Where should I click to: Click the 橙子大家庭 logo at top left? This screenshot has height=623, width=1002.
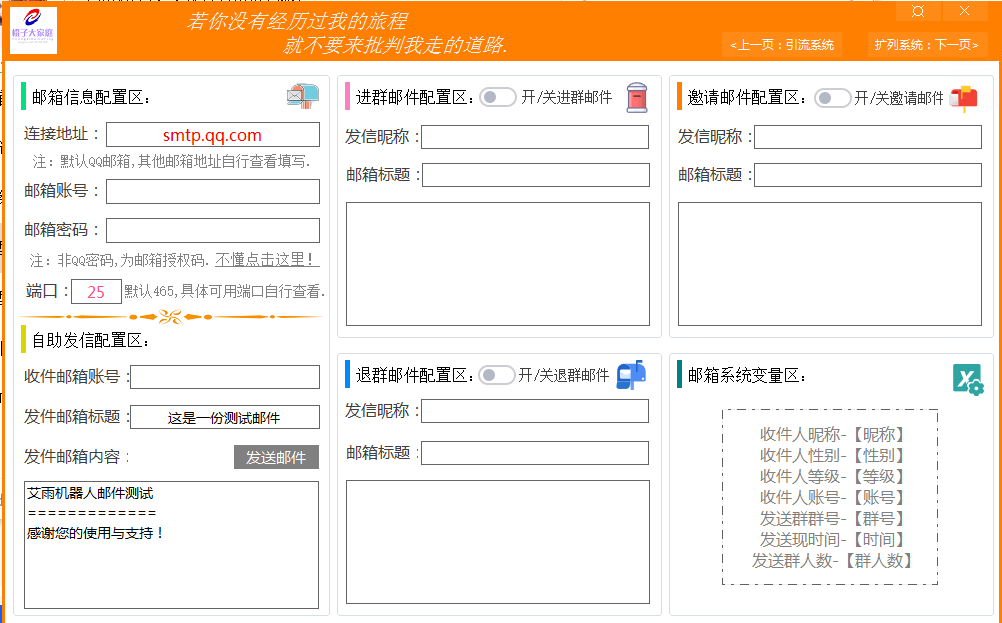coord(33,30)
